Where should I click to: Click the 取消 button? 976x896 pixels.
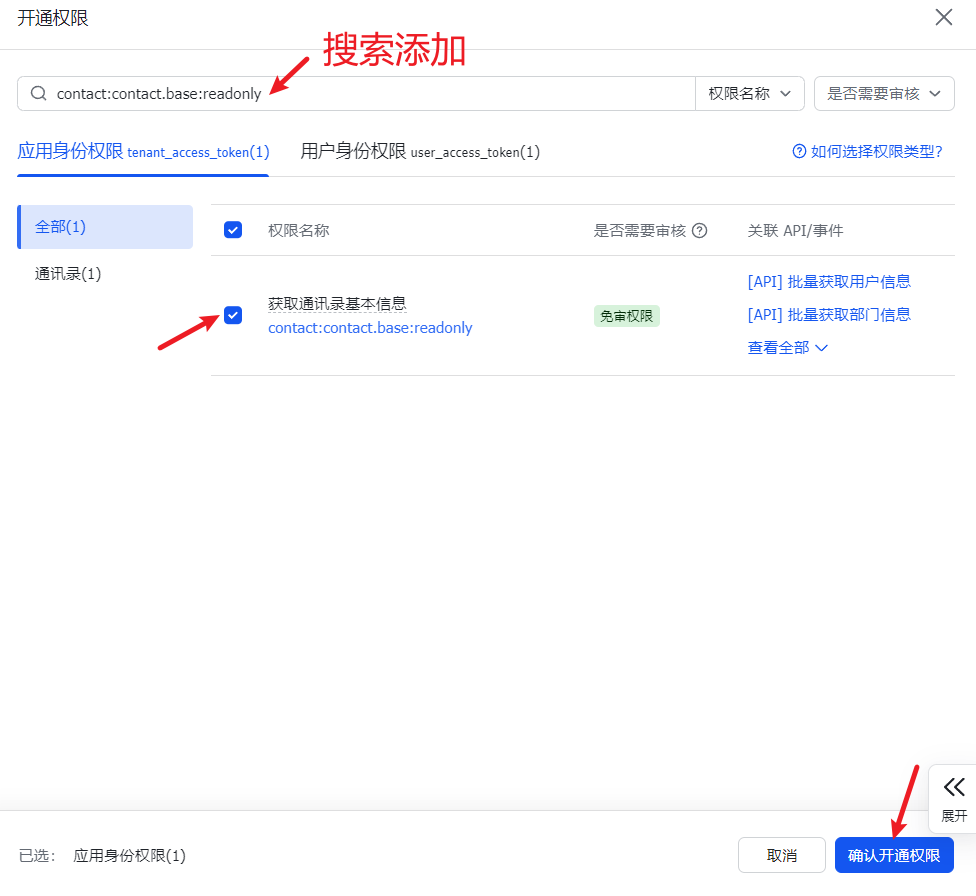pos(781,856)
